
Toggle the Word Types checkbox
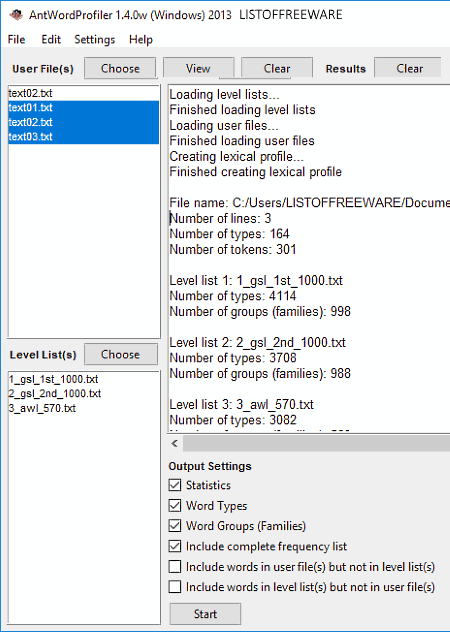click(x=175, y=505)
